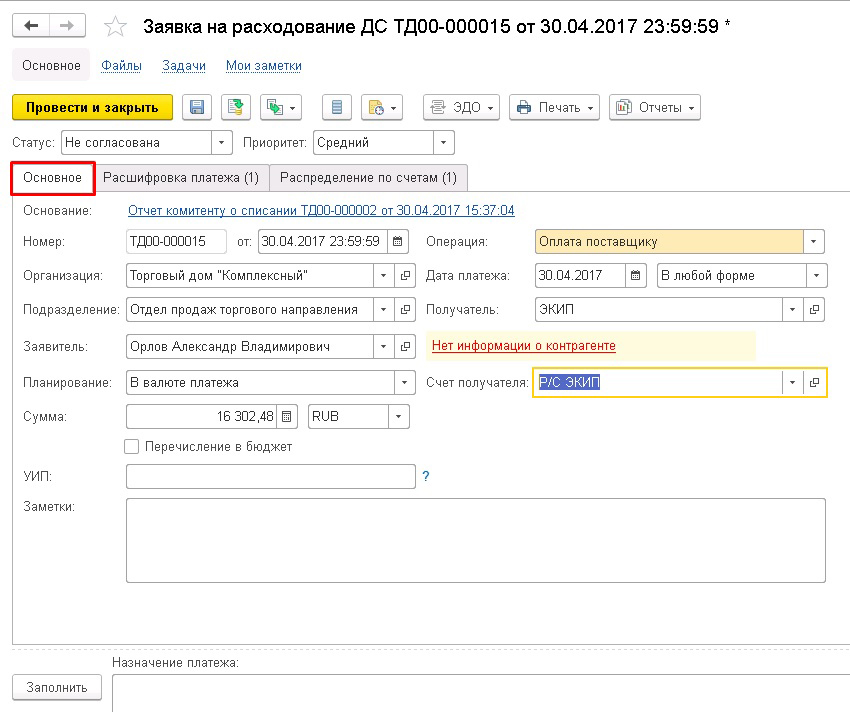The height and width of the screenshot is (712, 850).
Task: Open Организация record via its open button
Action: [405, 275]
